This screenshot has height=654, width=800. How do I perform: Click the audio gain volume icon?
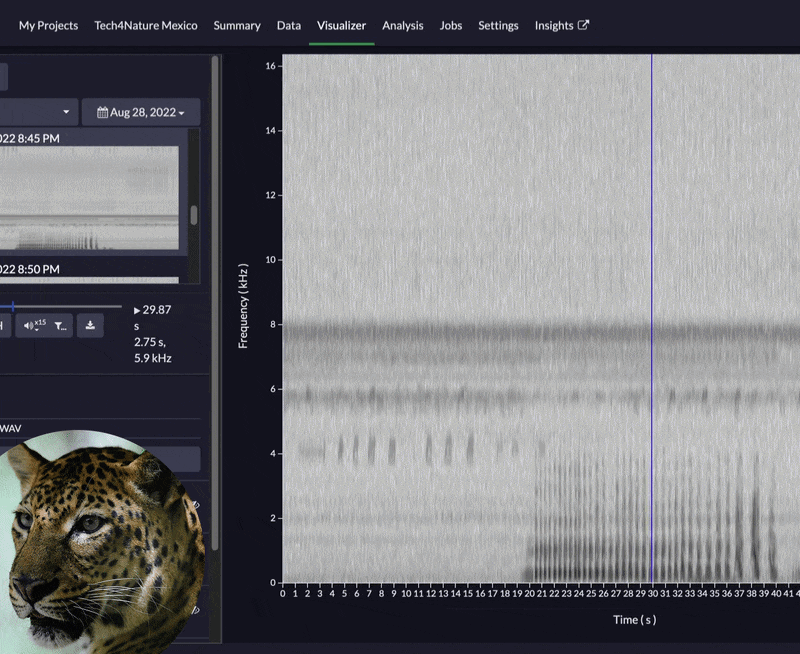(32, 325)
